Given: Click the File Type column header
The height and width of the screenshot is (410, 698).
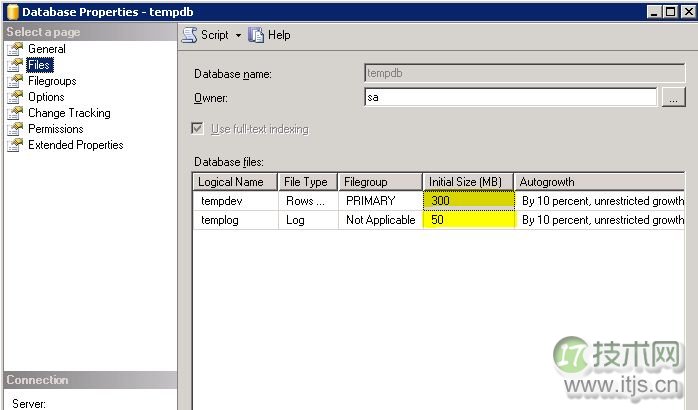Looking at the screenshot, I should (308, 182).
